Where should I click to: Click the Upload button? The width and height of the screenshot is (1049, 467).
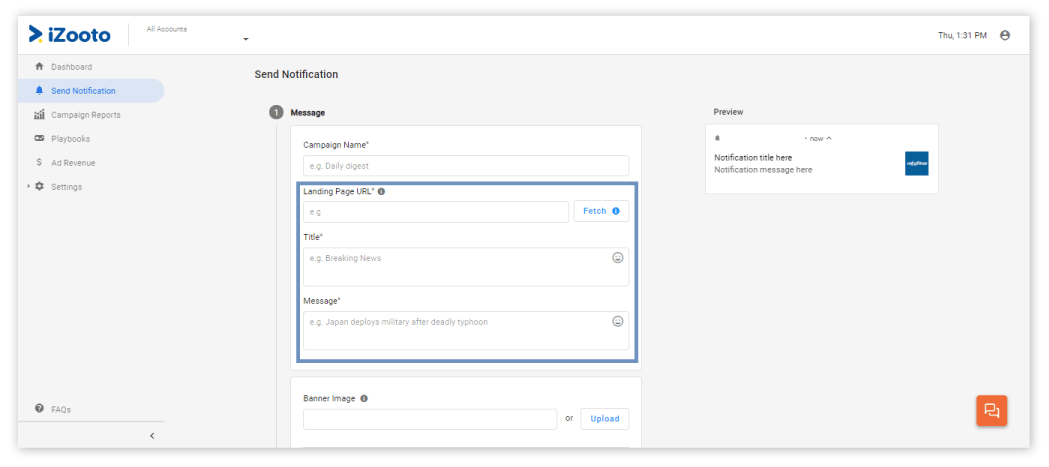click(x=605, y=419)
